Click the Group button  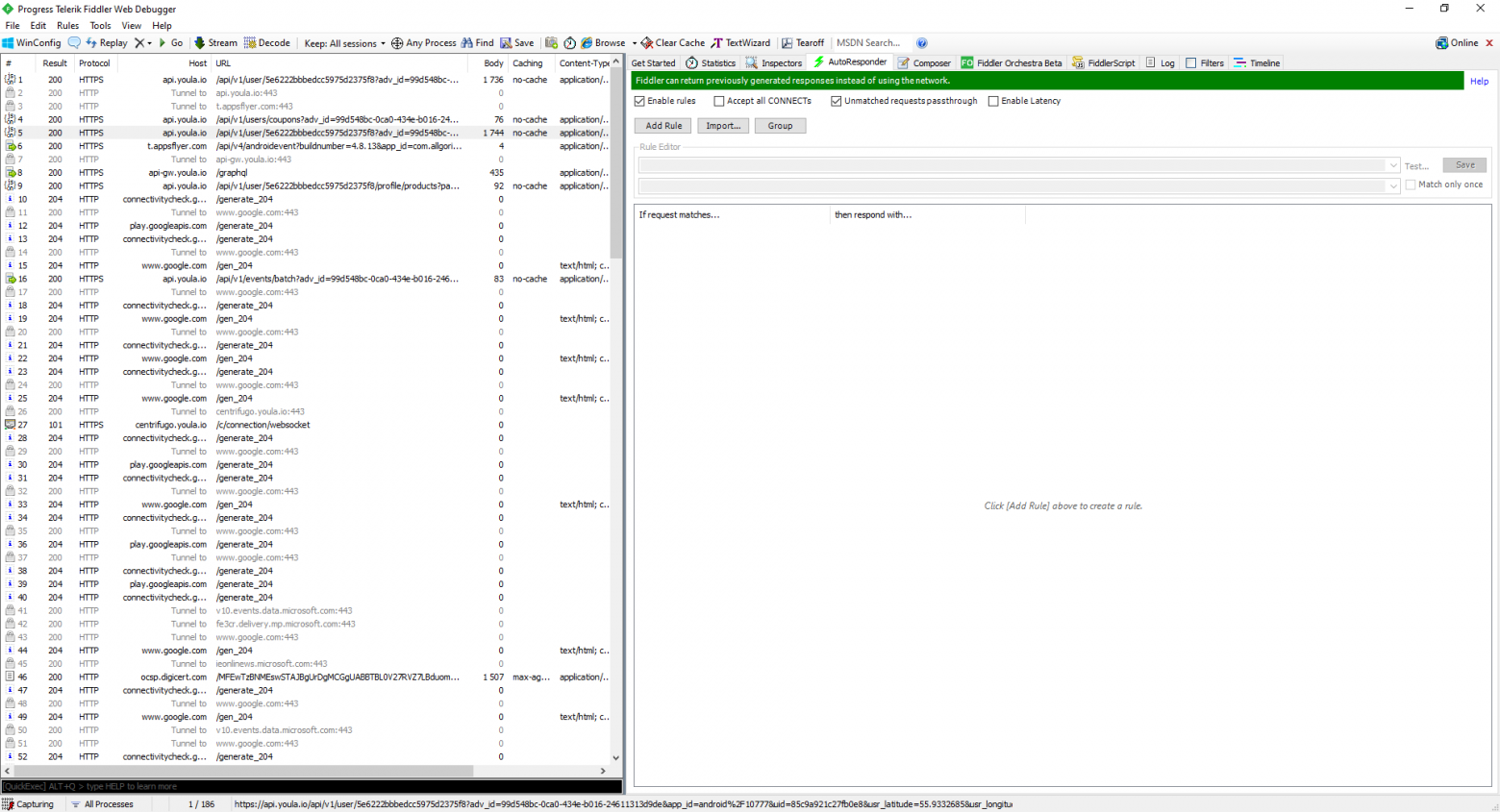[780, 126]
